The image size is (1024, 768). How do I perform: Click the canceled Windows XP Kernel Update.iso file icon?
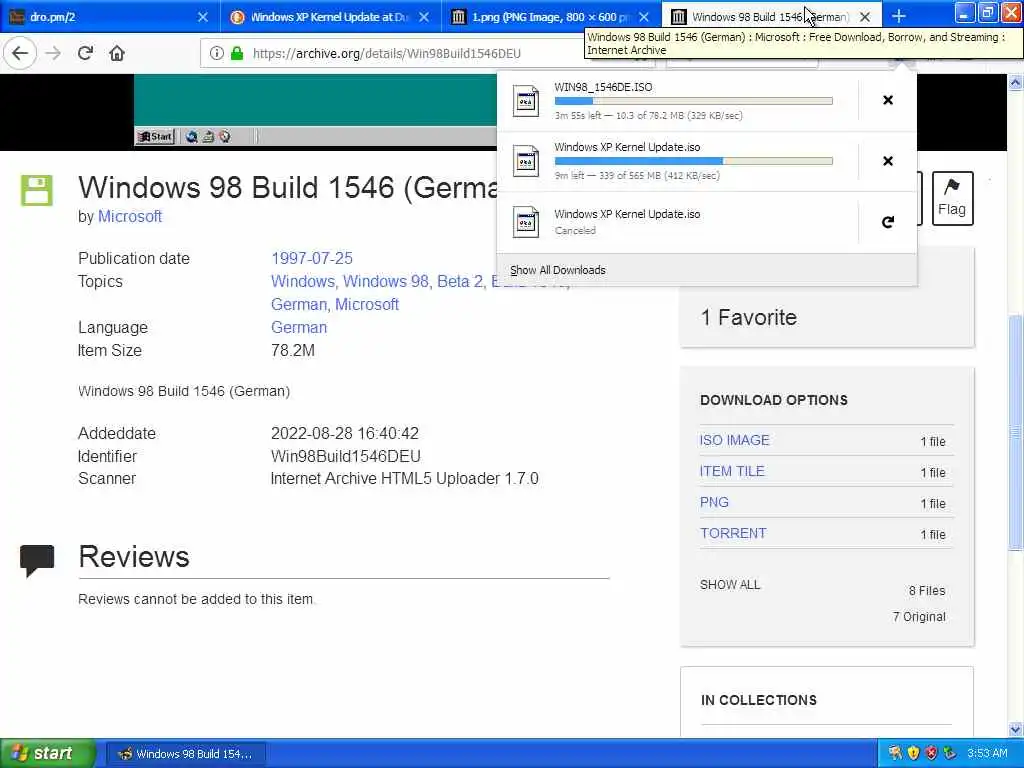click(526, 222)
